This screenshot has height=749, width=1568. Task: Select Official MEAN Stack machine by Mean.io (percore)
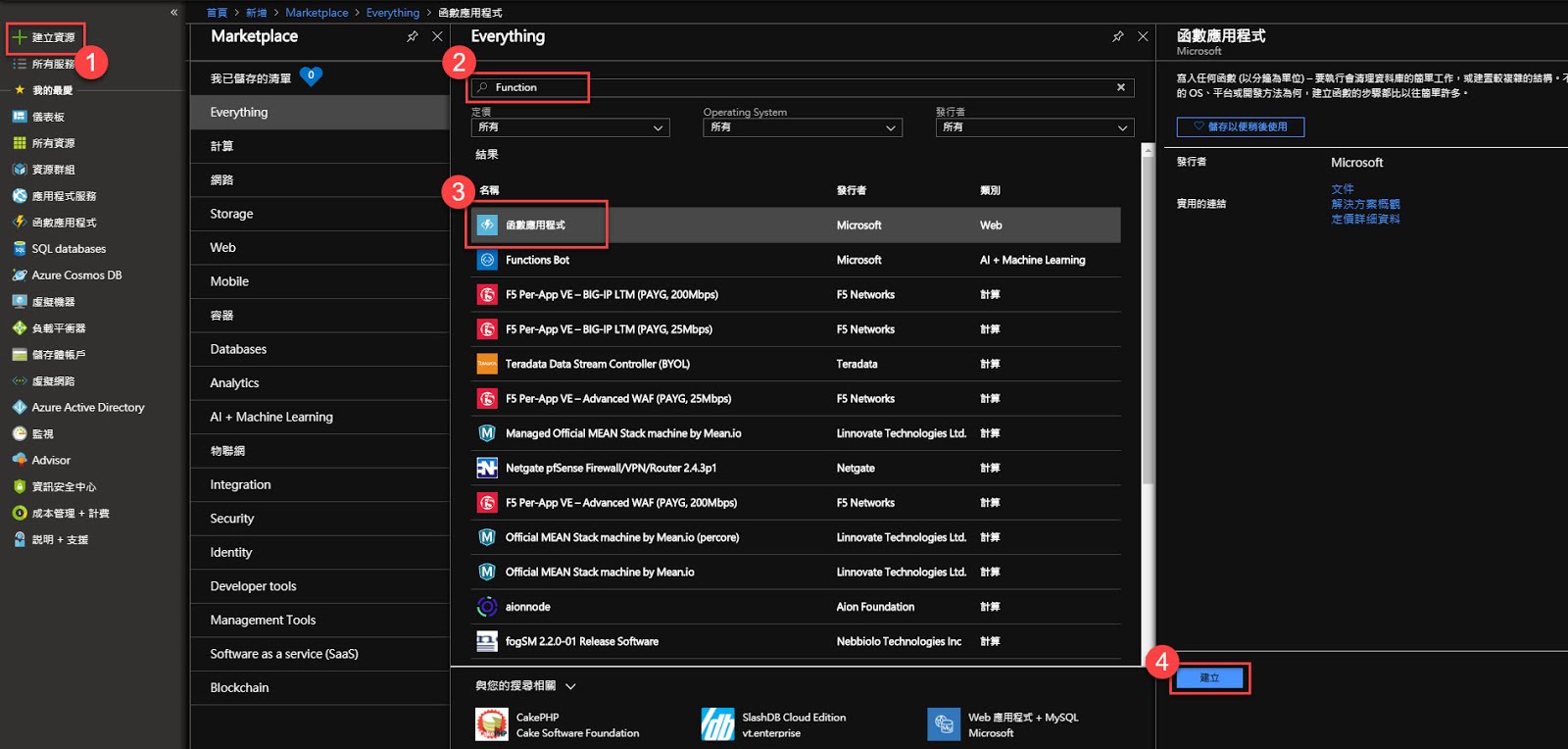[x=796, y=537]
